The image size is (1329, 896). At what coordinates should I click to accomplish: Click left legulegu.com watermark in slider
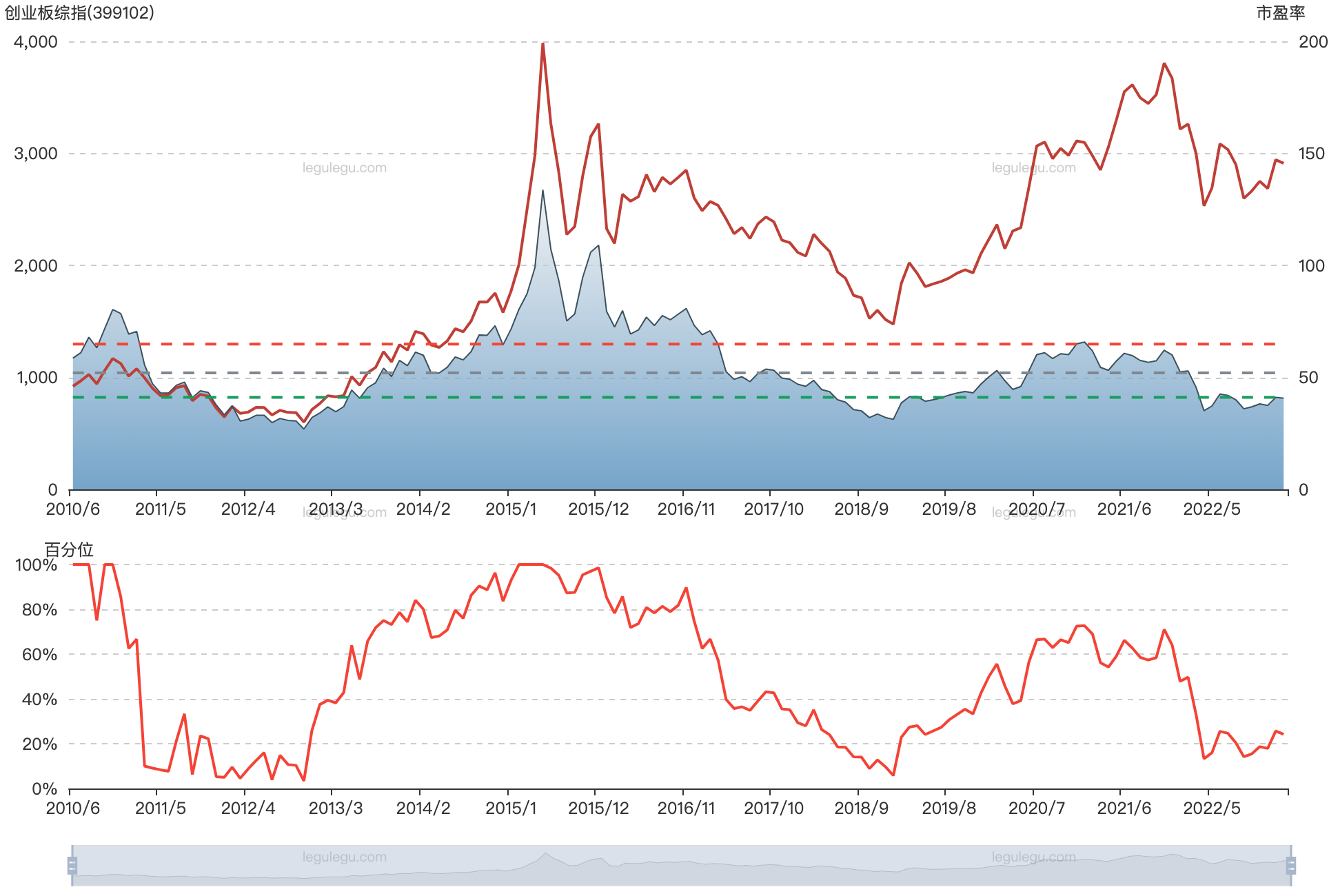344,857
